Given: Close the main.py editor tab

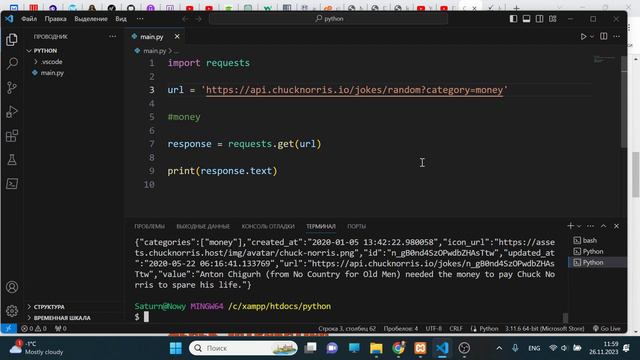Looking at the screenshot, I should click(177, 37).
